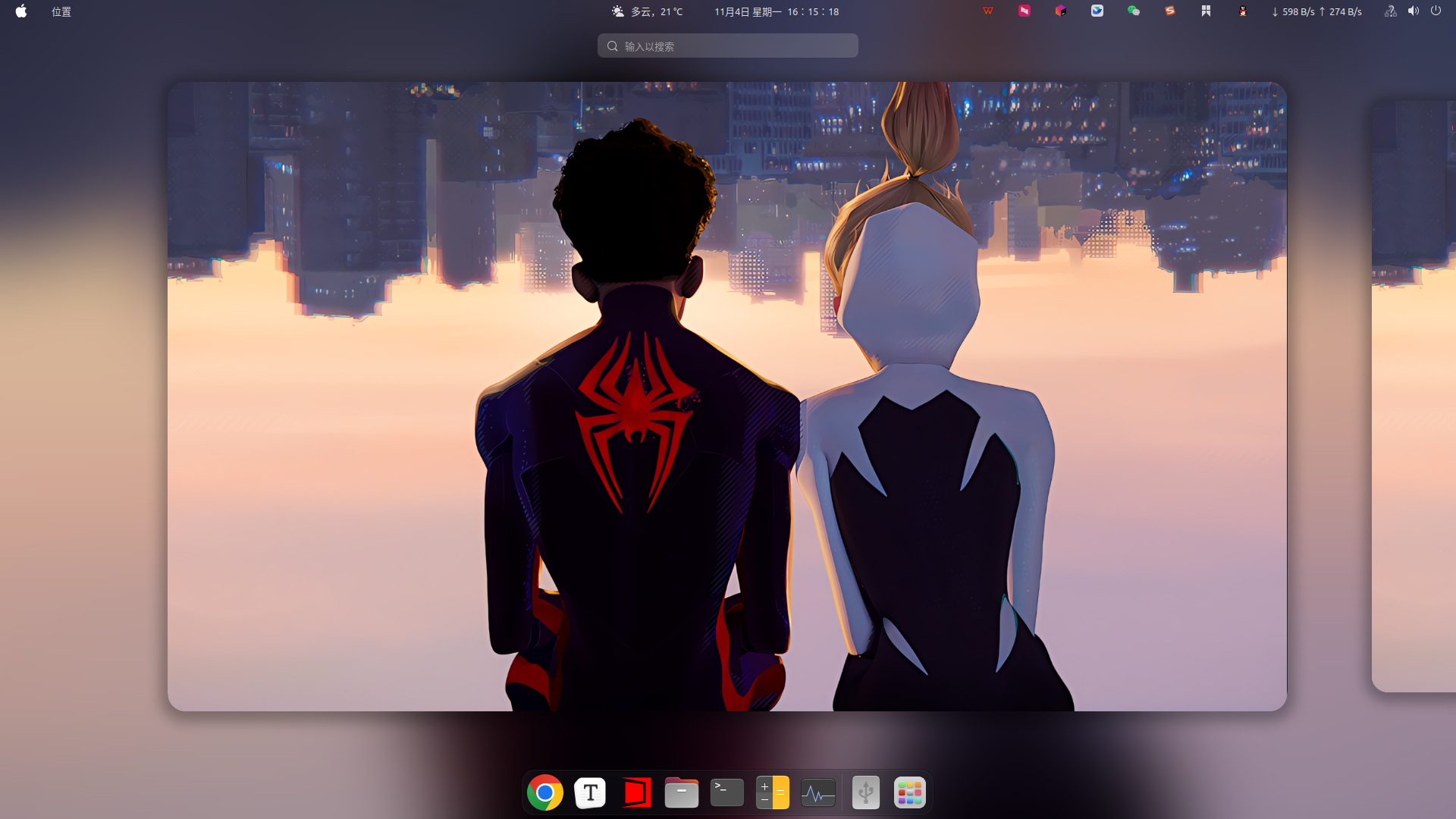This screenshot has height=819, width=1456.
Task: Click the white grid tray icon
Action: [1207, 11]
